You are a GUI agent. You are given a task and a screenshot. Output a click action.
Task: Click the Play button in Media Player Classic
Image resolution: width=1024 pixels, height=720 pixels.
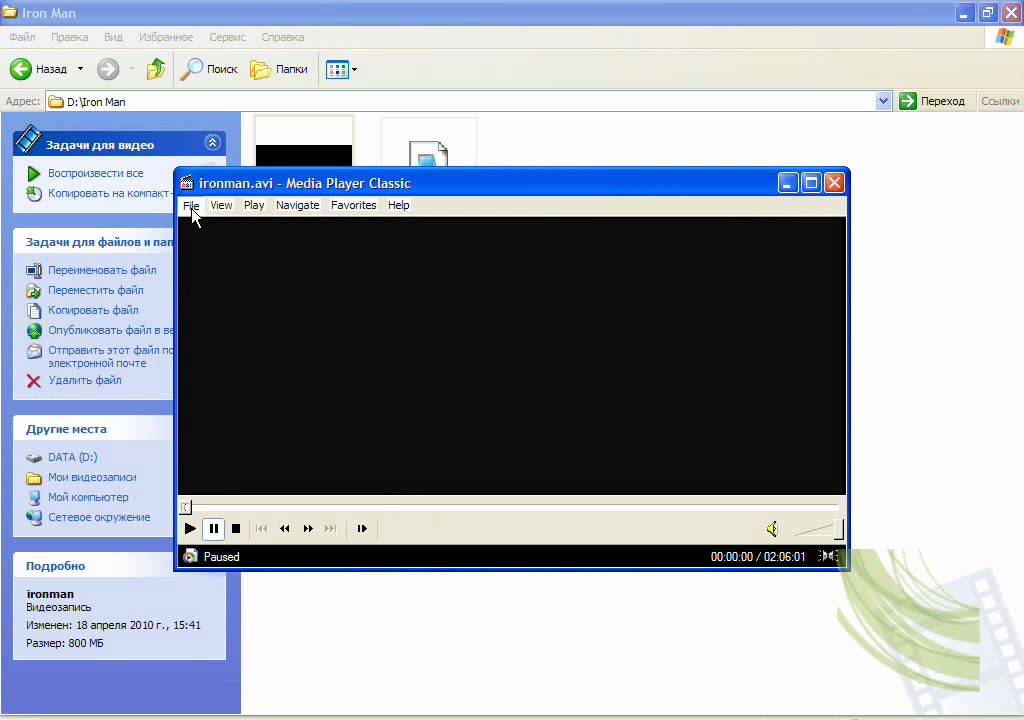click(x=190, y=529)
